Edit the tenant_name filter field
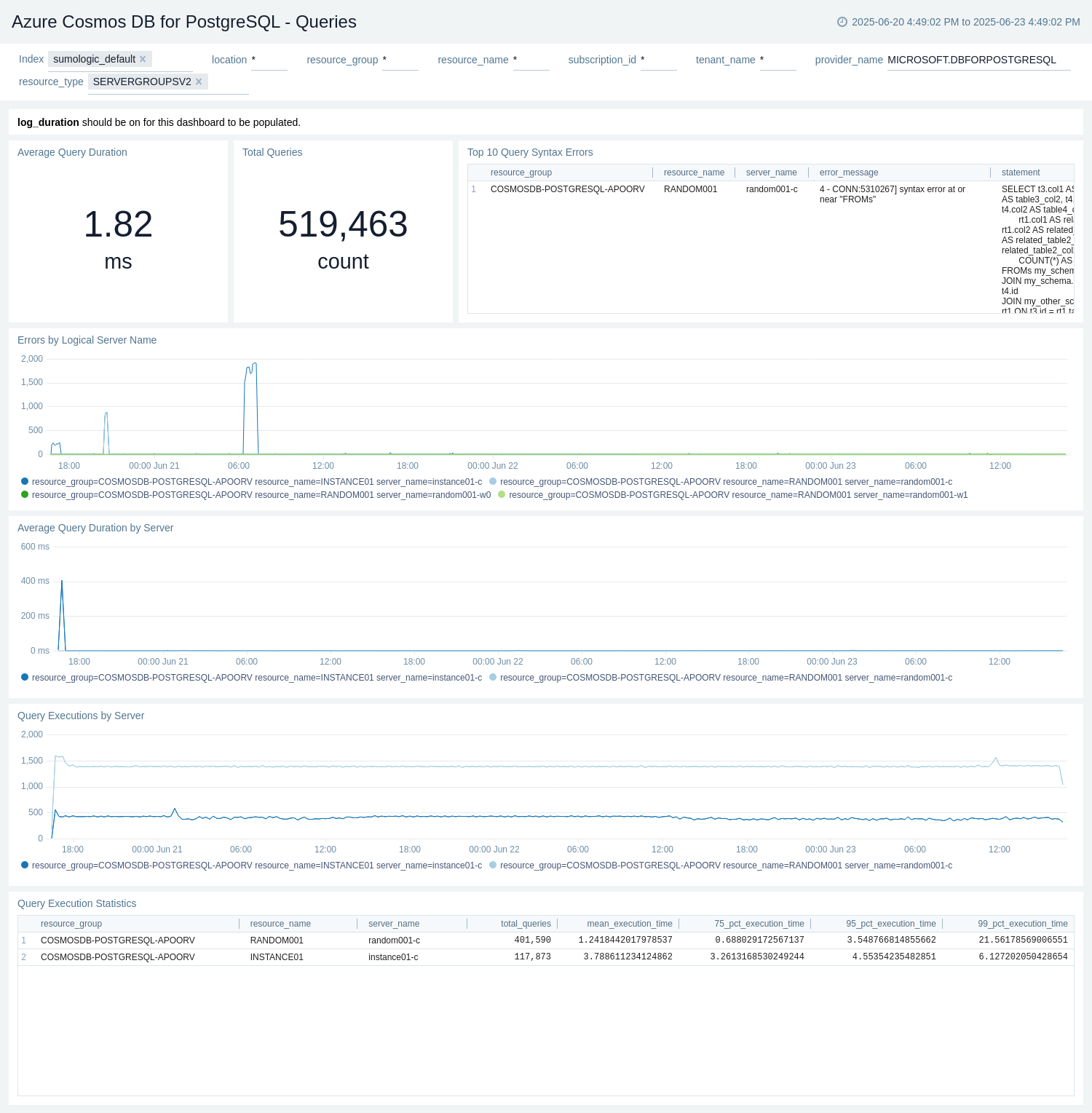 coord(778,60)
